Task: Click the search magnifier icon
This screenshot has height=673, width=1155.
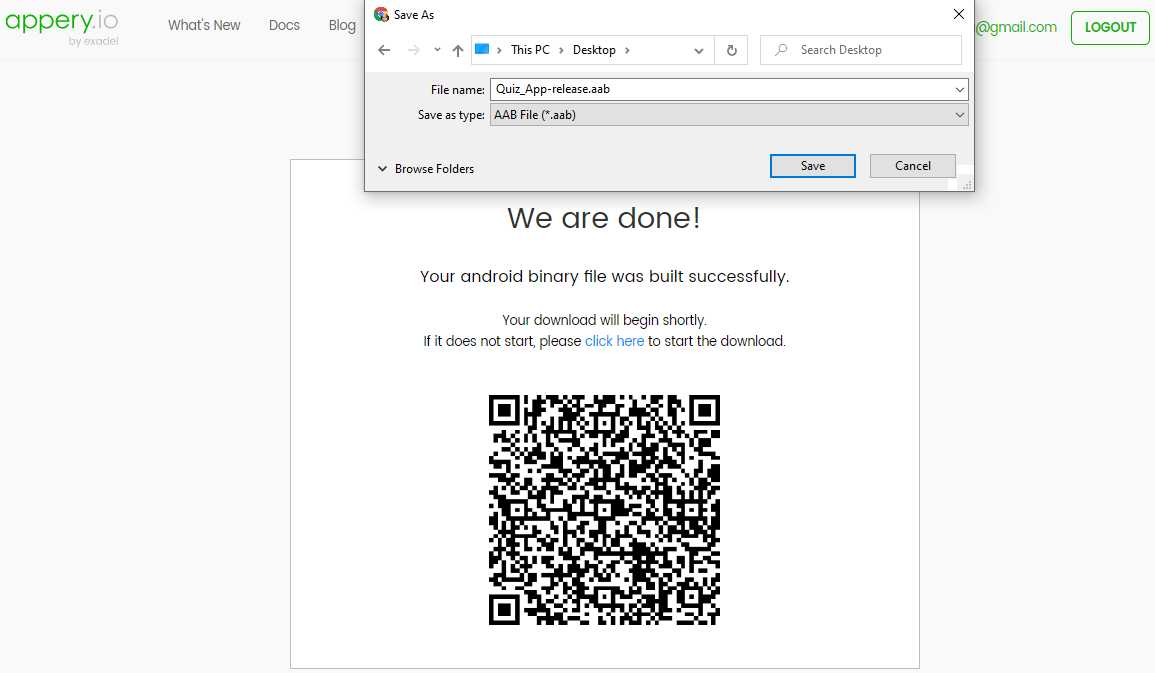Action: (x=781, y=49)
